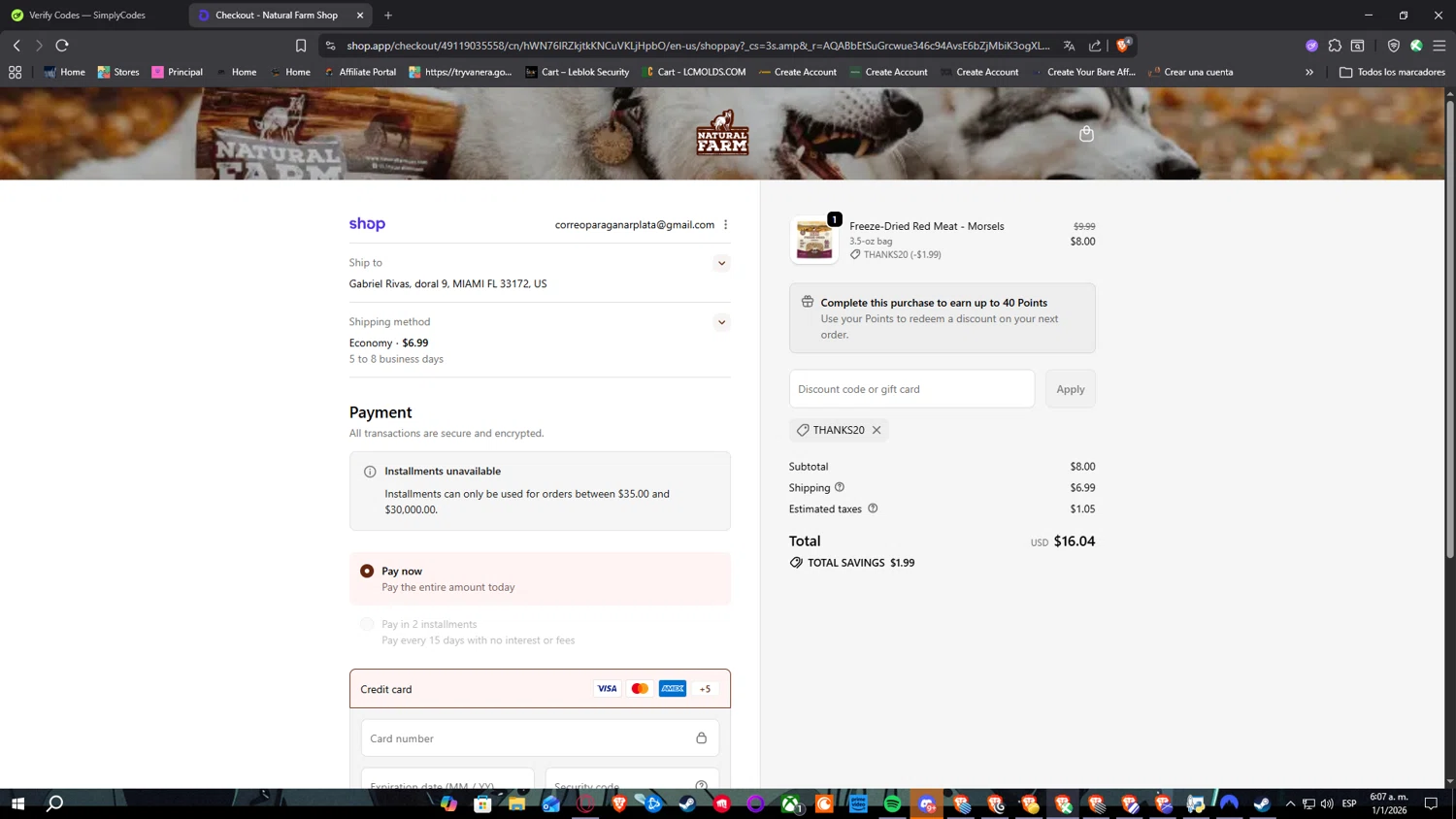Viewport: 1456px width, 819px height.
Task: Open the bookmarks apps grid icon
Action: coord(15,72)
